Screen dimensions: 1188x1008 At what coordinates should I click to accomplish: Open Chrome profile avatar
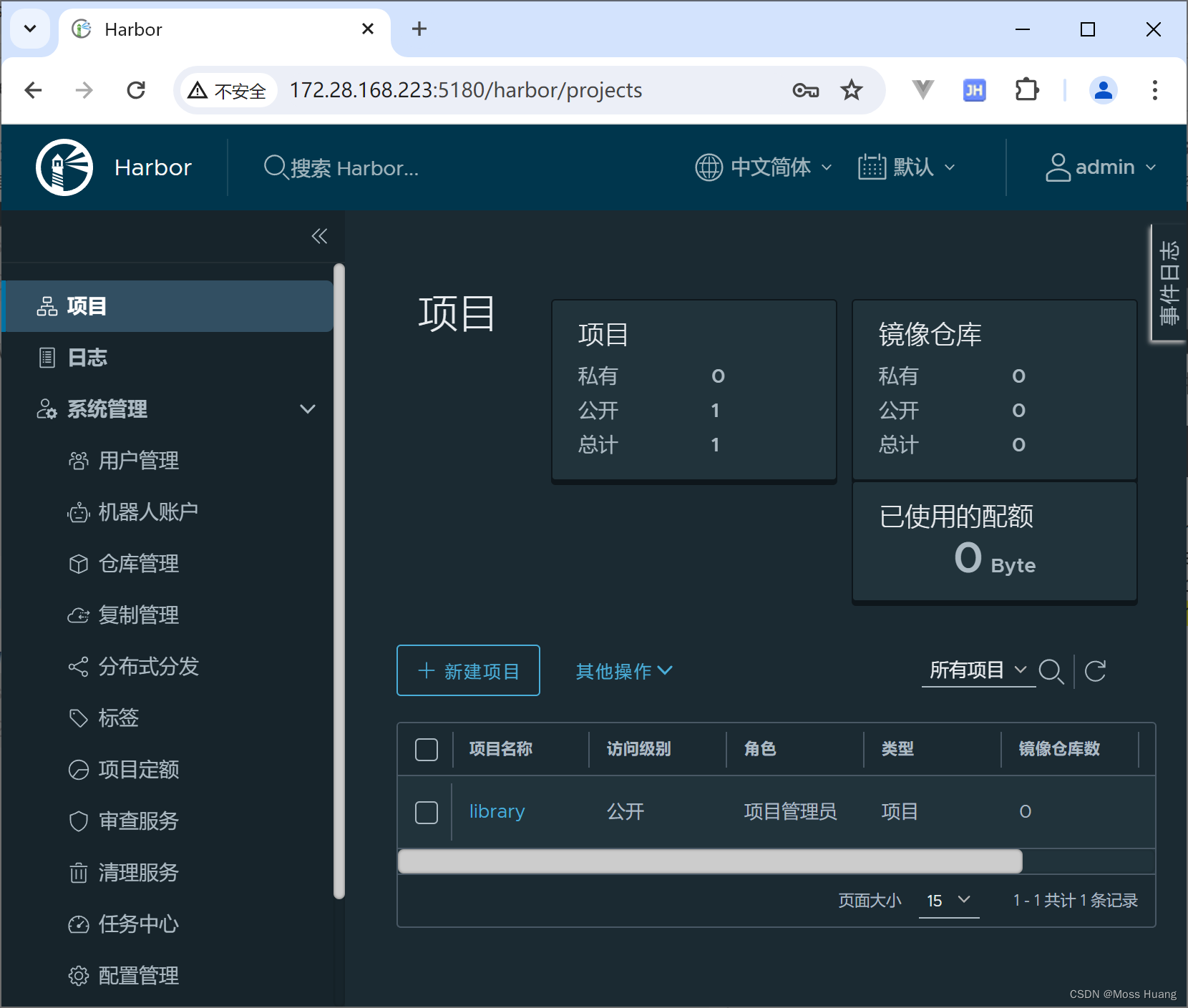(x=1104, y=90)
